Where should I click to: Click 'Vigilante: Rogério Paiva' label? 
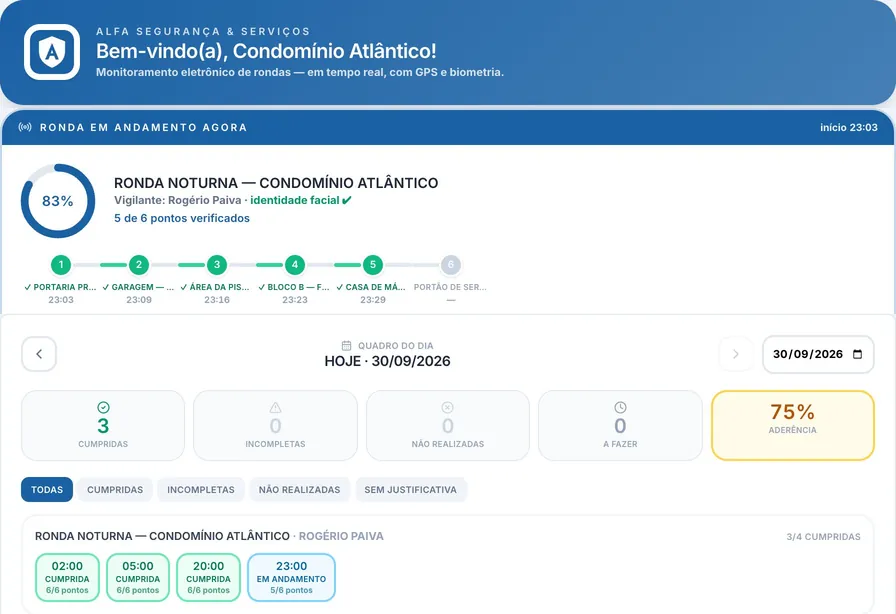tap(178, 200)
